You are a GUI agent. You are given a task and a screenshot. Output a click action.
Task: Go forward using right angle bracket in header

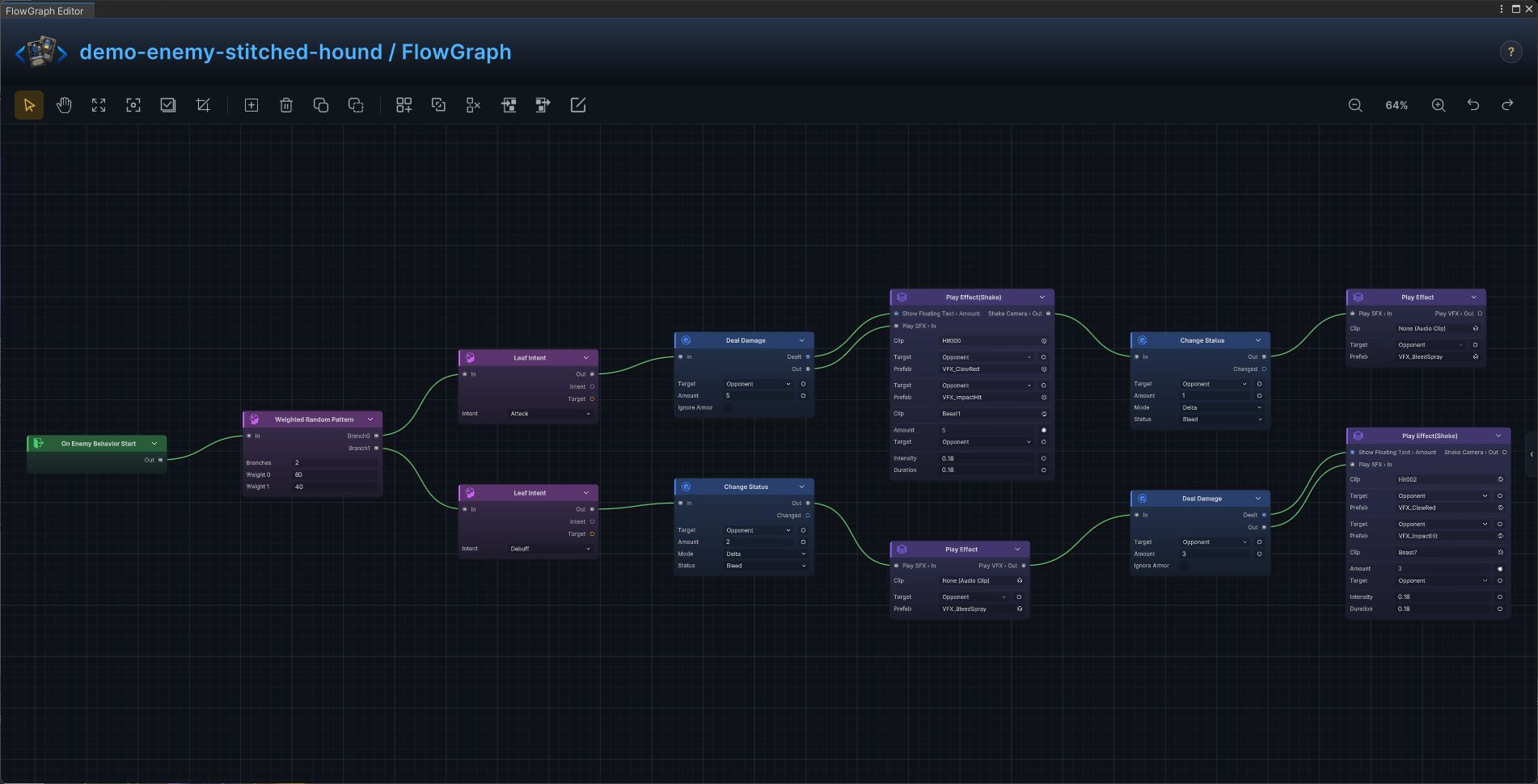(62, 54)
